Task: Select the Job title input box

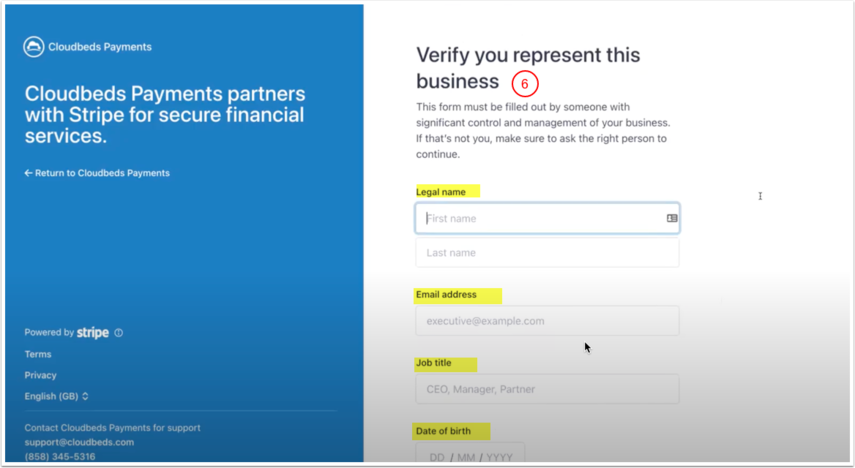Action: (x=547, y=389)
